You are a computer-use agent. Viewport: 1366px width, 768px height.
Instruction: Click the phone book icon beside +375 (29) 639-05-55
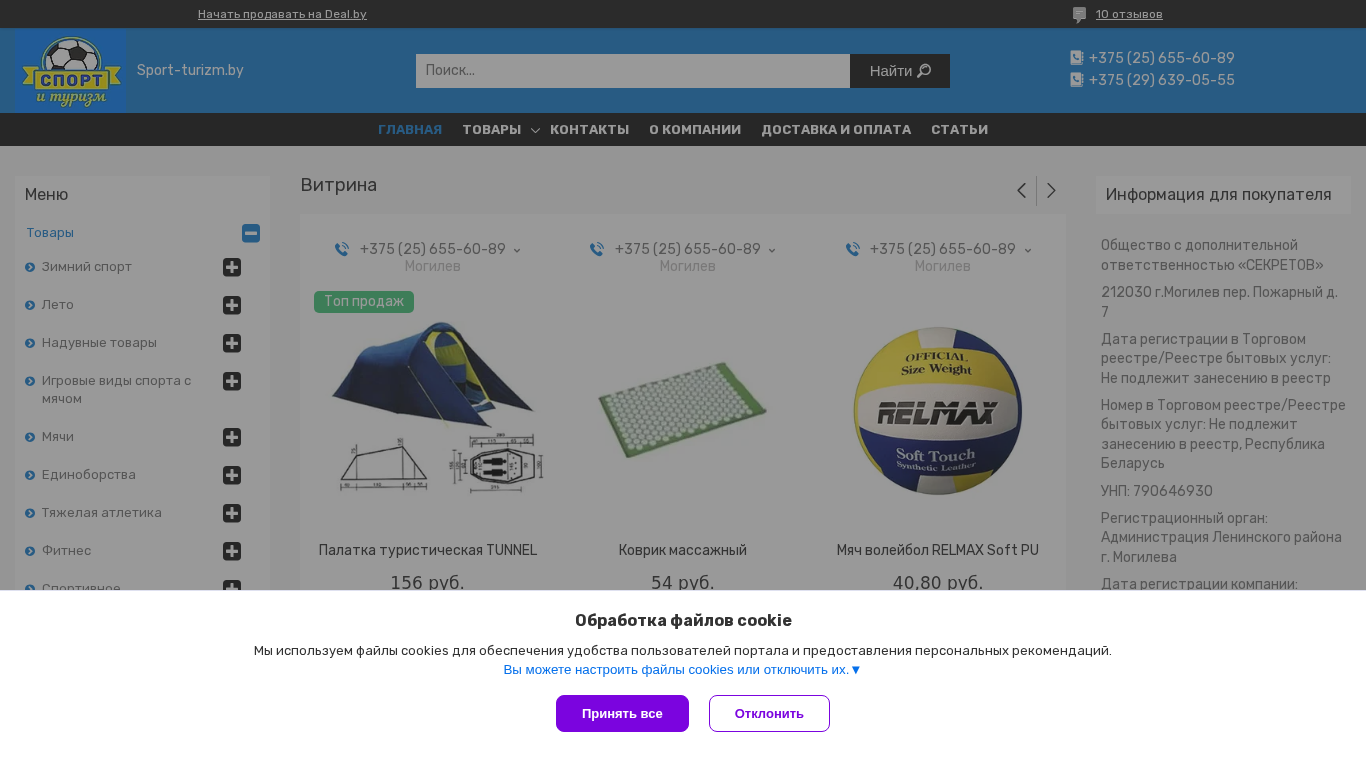(1077, 80)
